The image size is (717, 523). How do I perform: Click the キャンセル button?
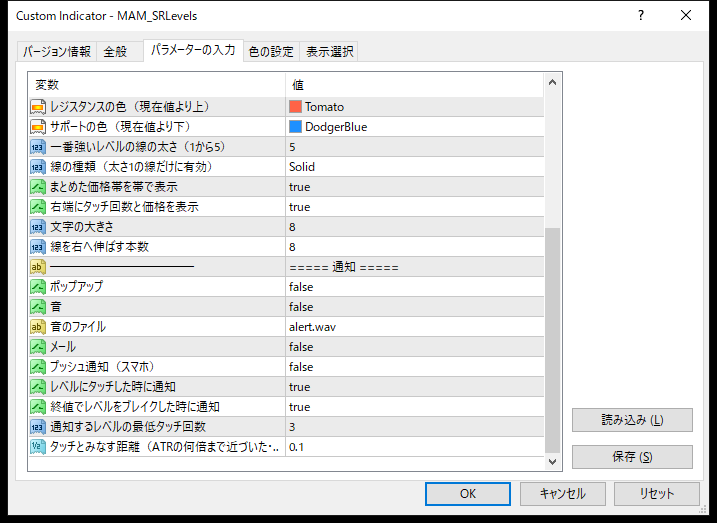click(x=562, y=494)
